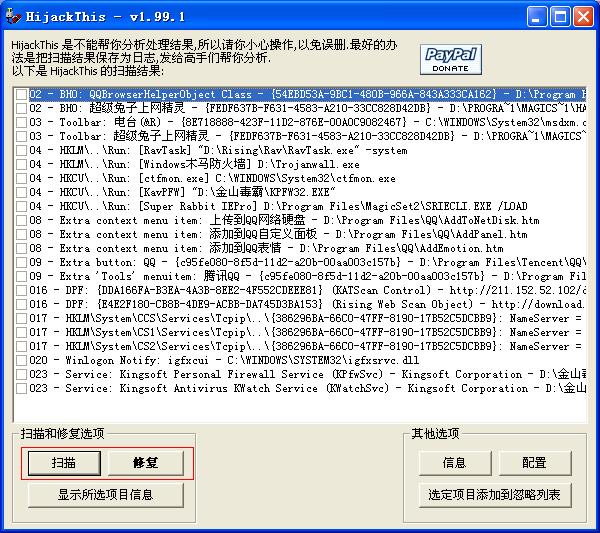The height and width of the screenshot is (533, 600).
Task: Select the AddEmotion.htm row text
Action: click(x=266, y=248)
